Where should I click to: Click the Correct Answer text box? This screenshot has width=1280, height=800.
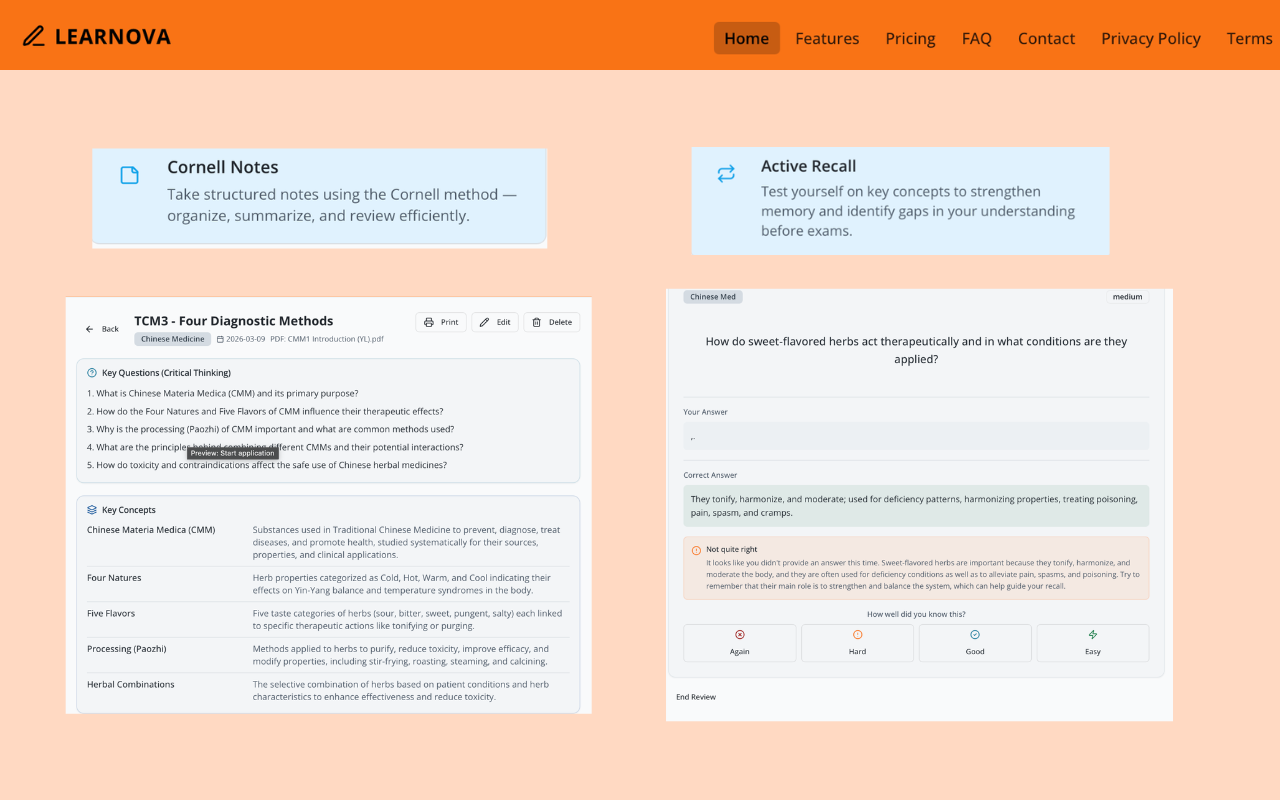click(x=916, y=506)
